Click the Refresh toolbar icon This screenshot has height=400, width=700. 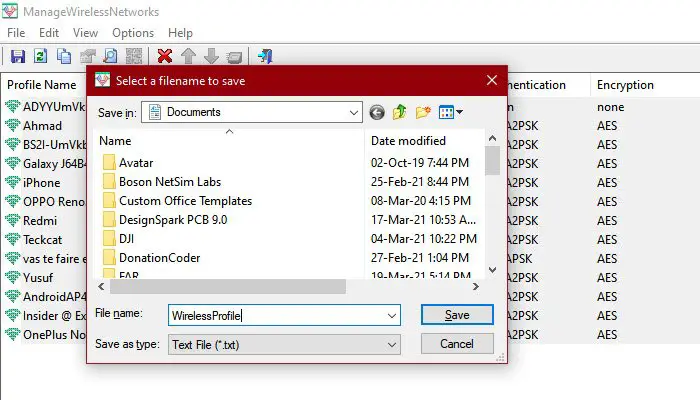tap(41, 56)
